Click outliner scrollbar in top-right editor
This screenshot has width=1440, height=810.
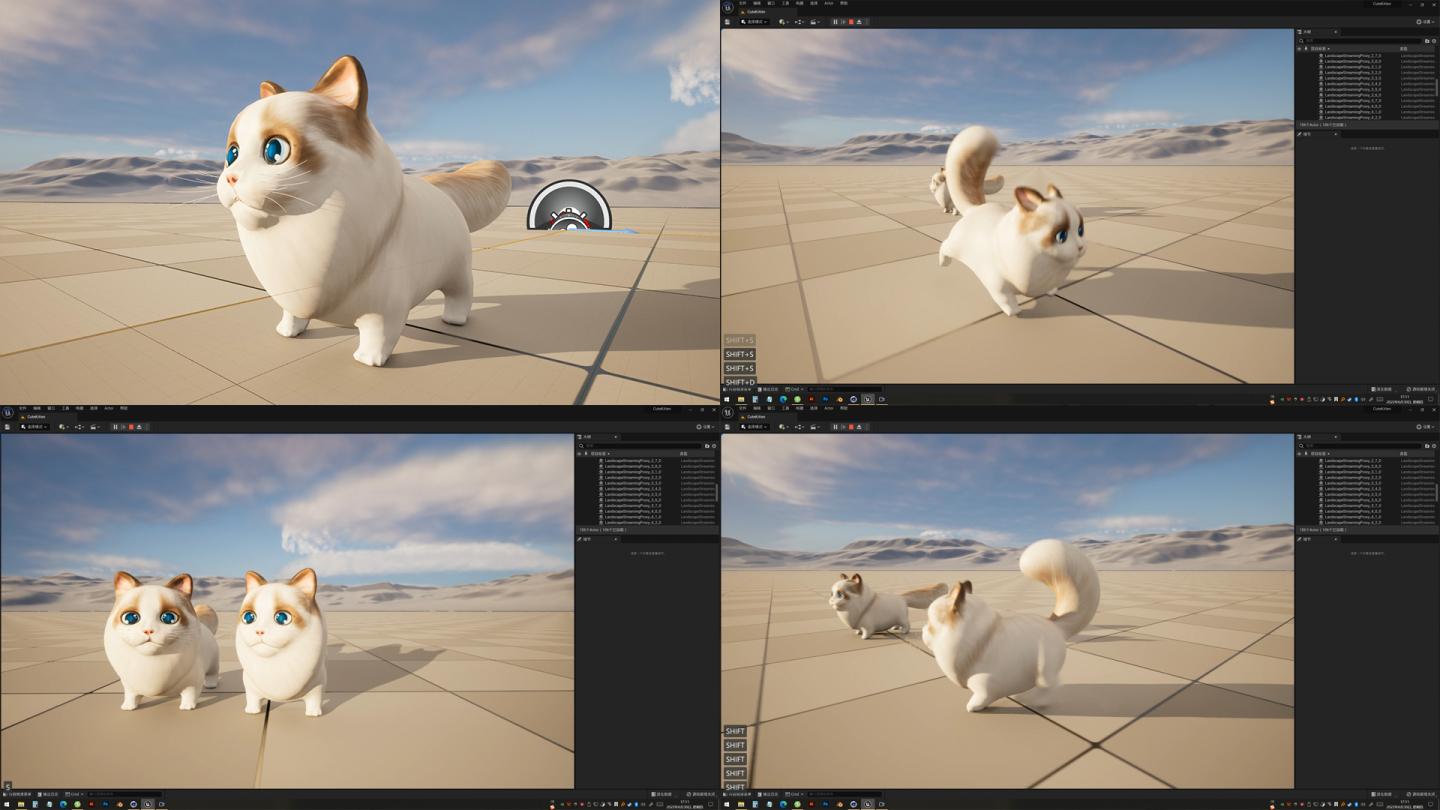[1437, 87]
